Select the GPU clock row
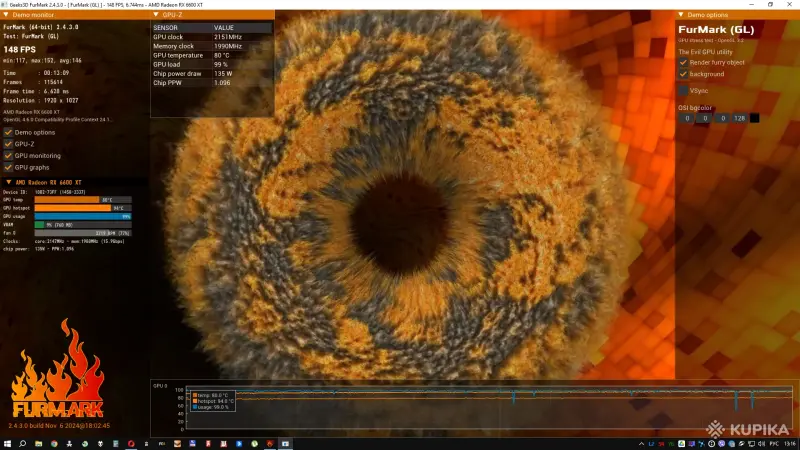Screen dimensions: 800x450 (x=212, y=37)
